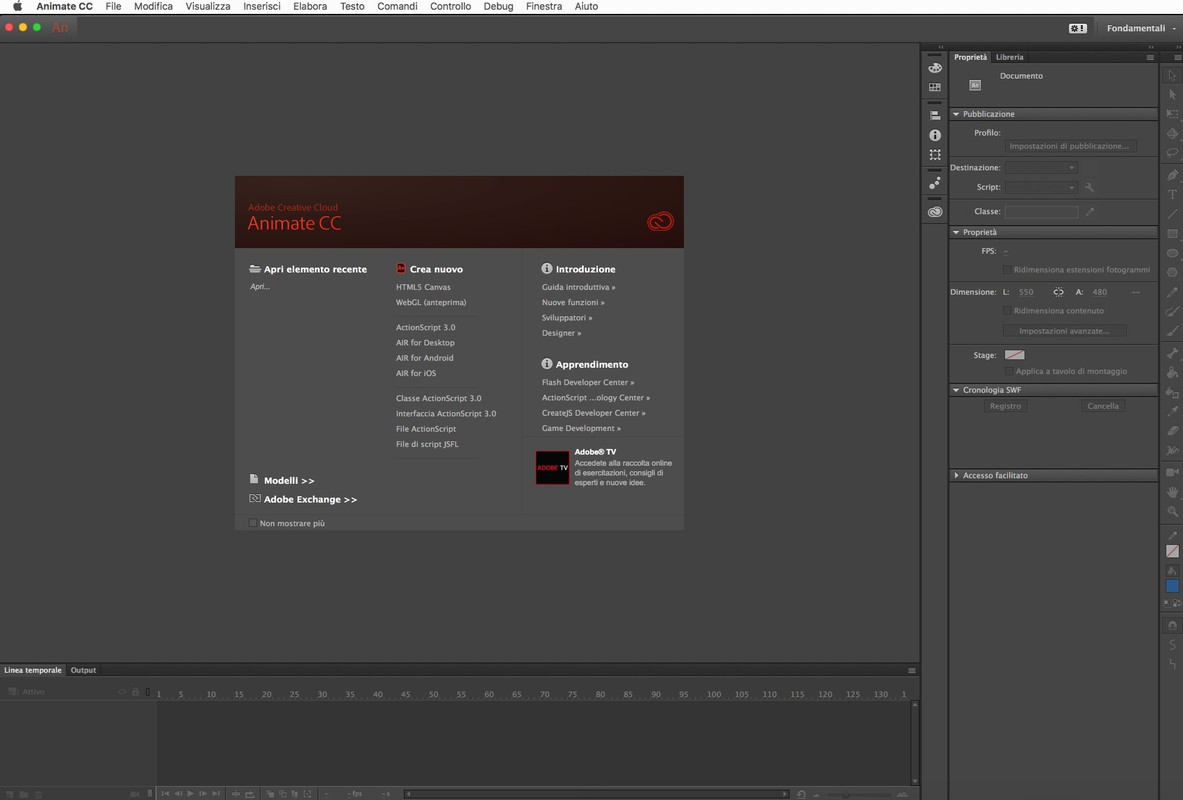Image resolution: width=1183 pixels, height=800 pixels.
Task: Select the Hand tool
Action: (x=1172, y=492)
